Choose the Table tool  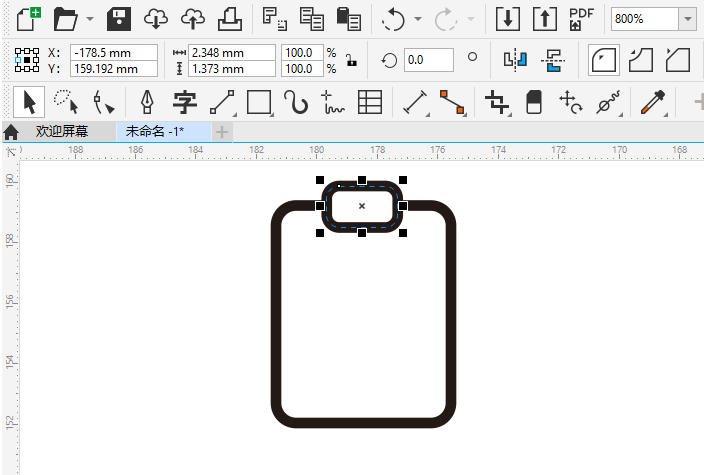pos(370,102)
